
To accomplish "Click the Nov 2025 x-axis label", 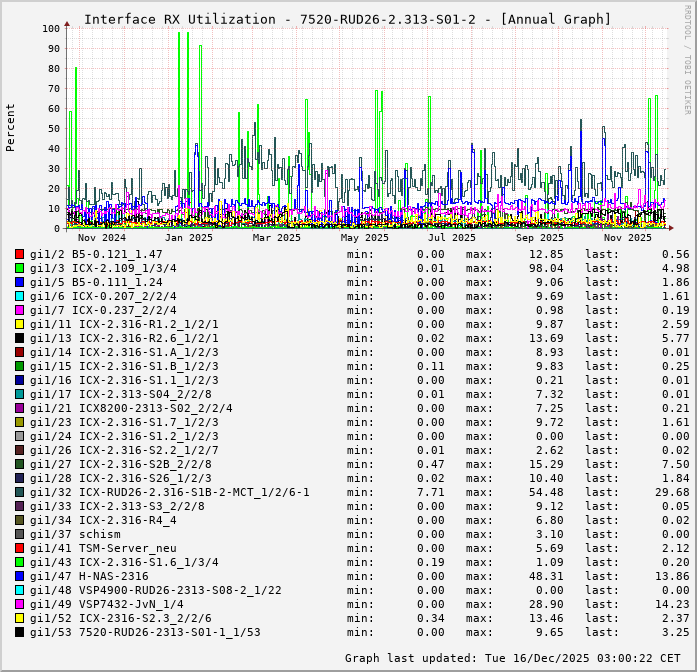I will [x=627, y=238].
